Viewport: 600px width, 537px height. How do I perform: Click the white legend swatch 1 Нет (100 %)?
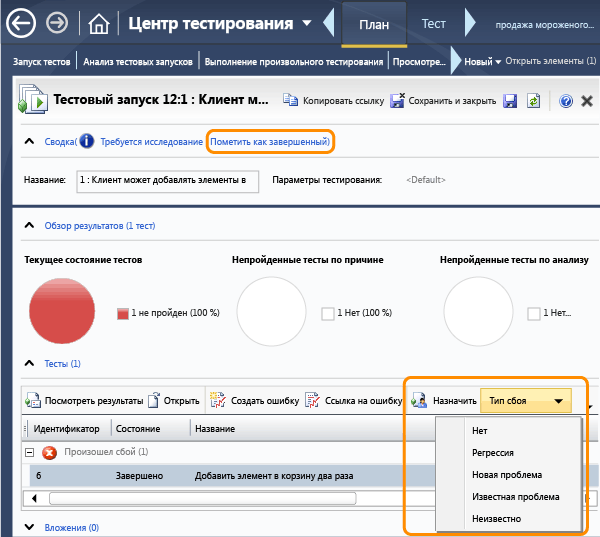(328, 313)
